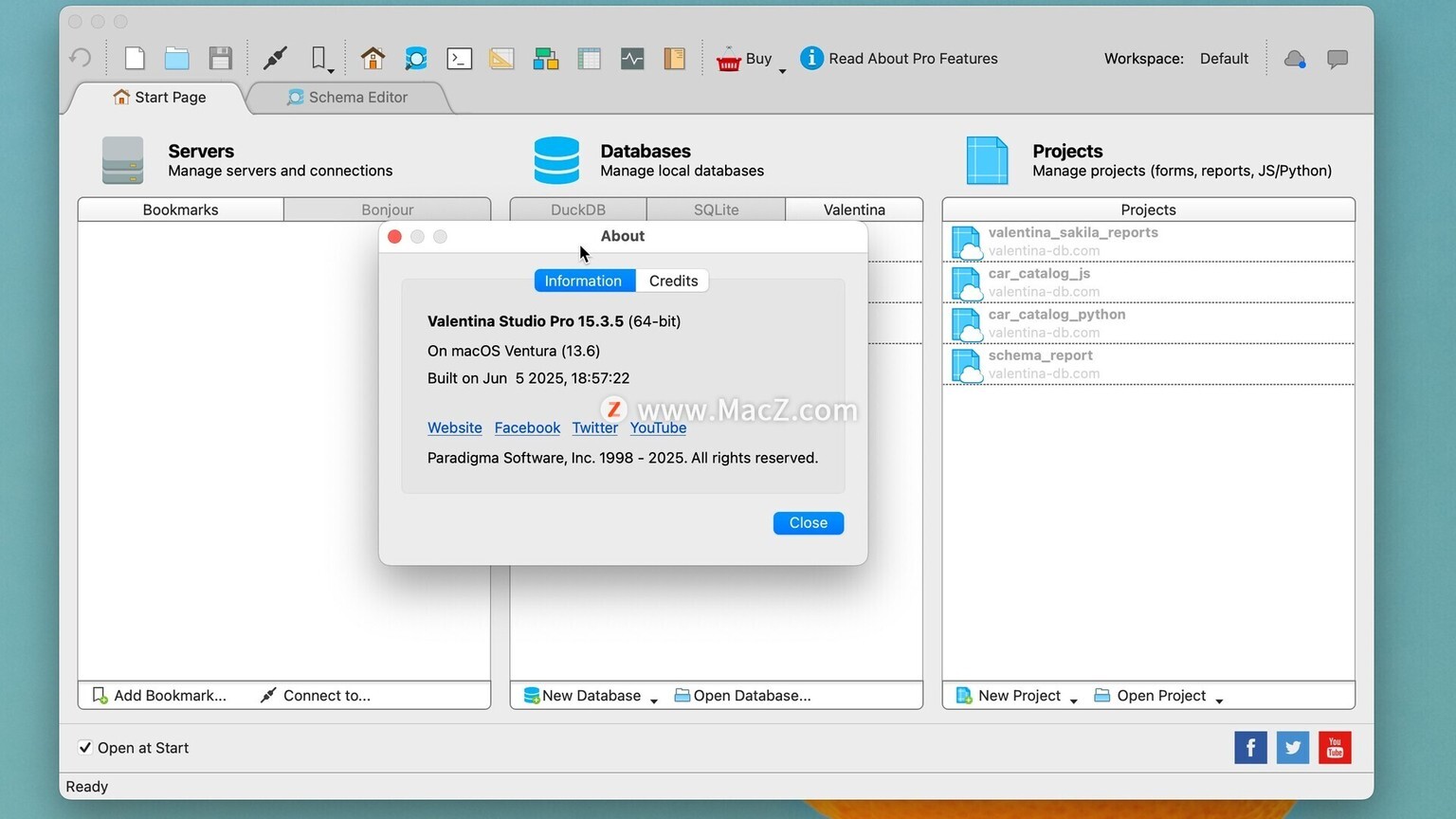Open the chat bubble feedback icon
Viewport: 1456px width, 819px height.
(1338, 59)
